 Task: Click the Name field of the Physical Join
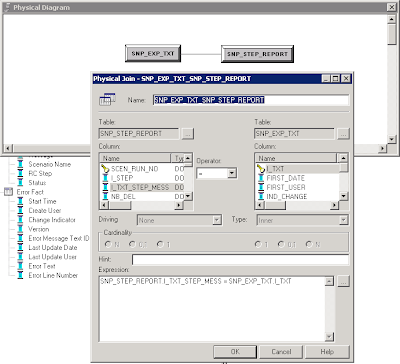click(x=251, y=100)
